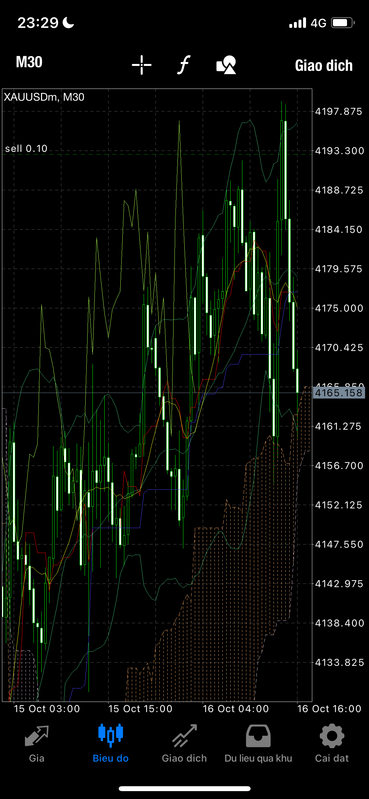369x799 pixels.
Task: Tap the 16 Oct 16:00 time label
Action: click(330, 709)
